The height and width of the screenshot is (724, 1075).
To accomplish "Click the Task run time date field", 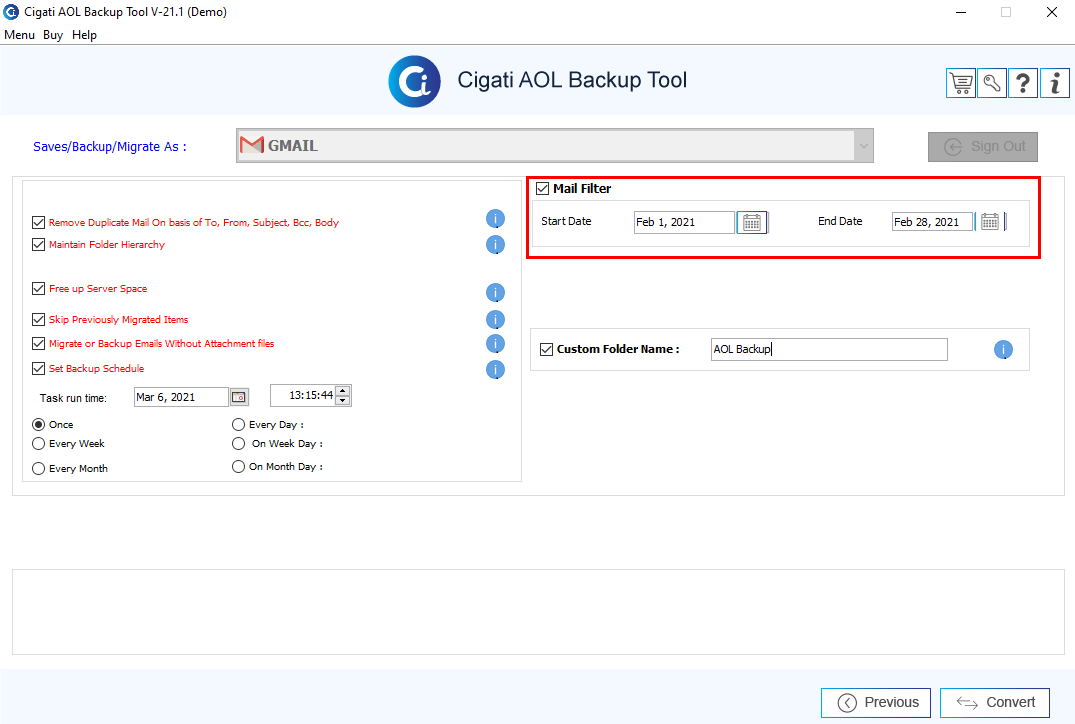I will 181,397.
